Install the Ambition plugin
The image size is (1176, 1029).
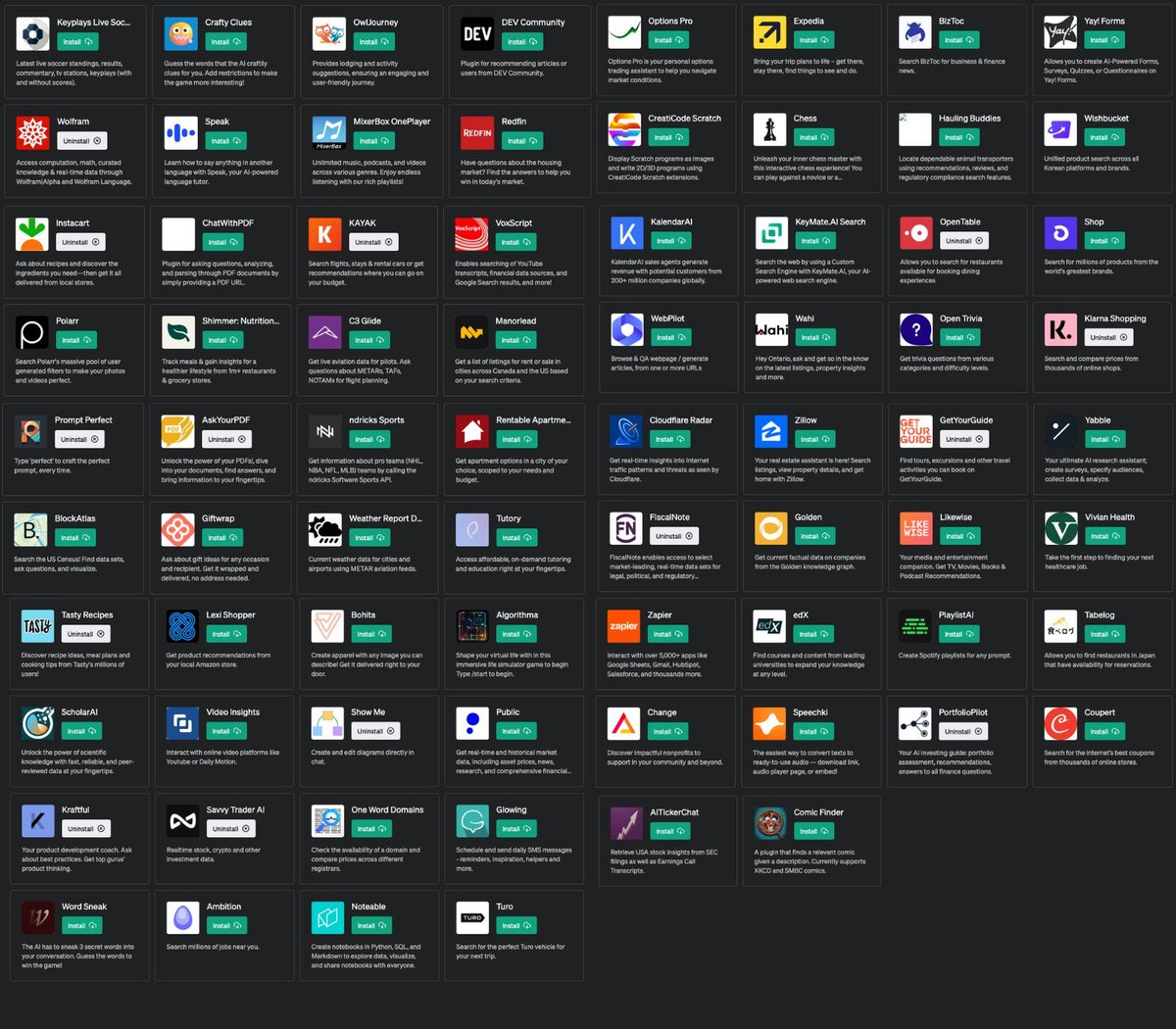coord(226,925)
